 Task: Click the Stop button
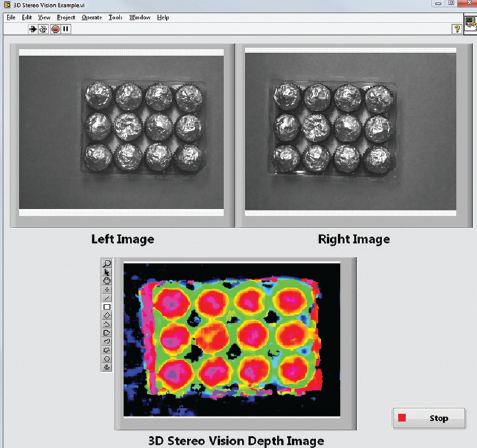point(429,418)
